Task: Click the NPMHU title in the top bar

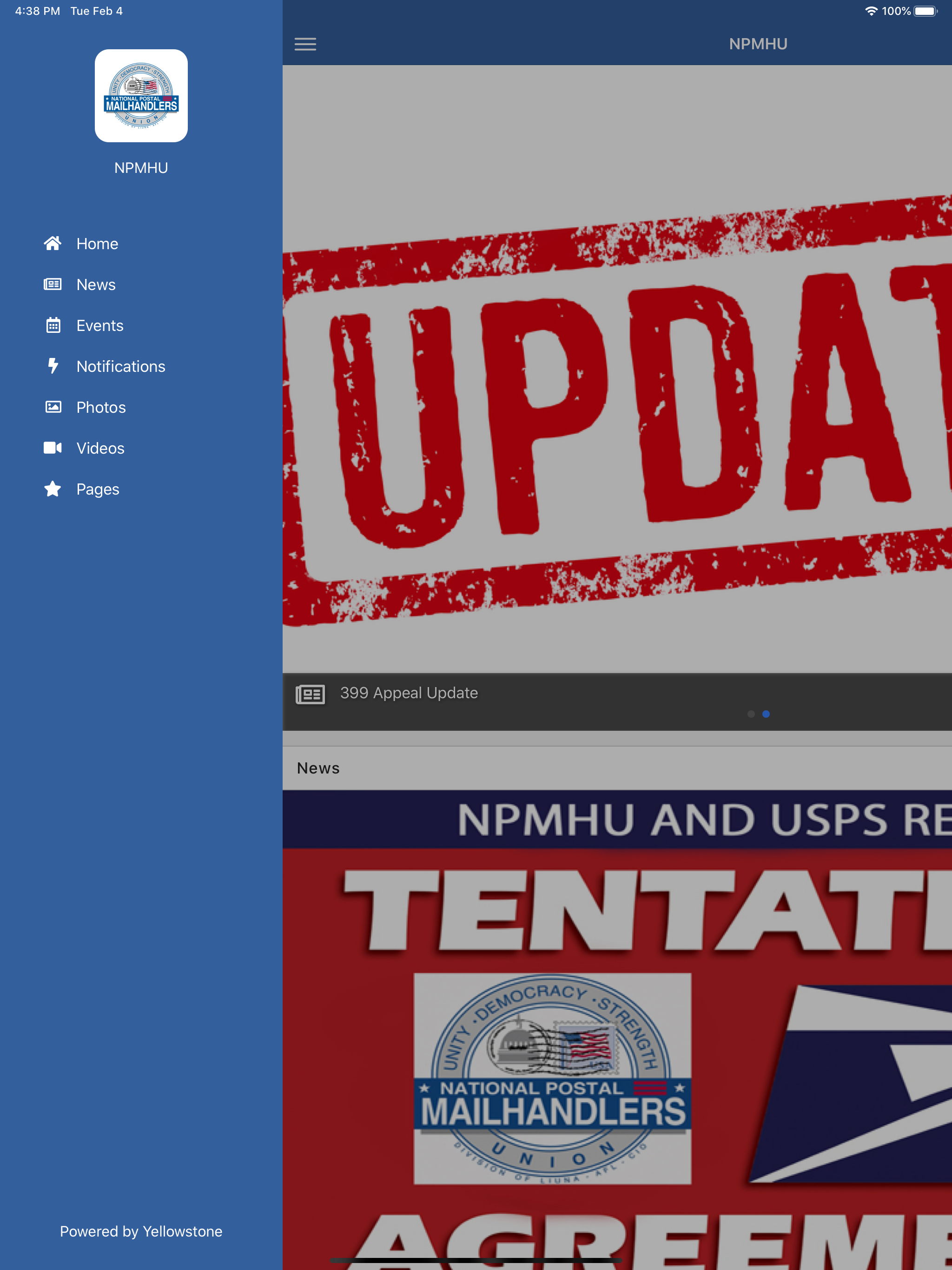Action: 758,44
